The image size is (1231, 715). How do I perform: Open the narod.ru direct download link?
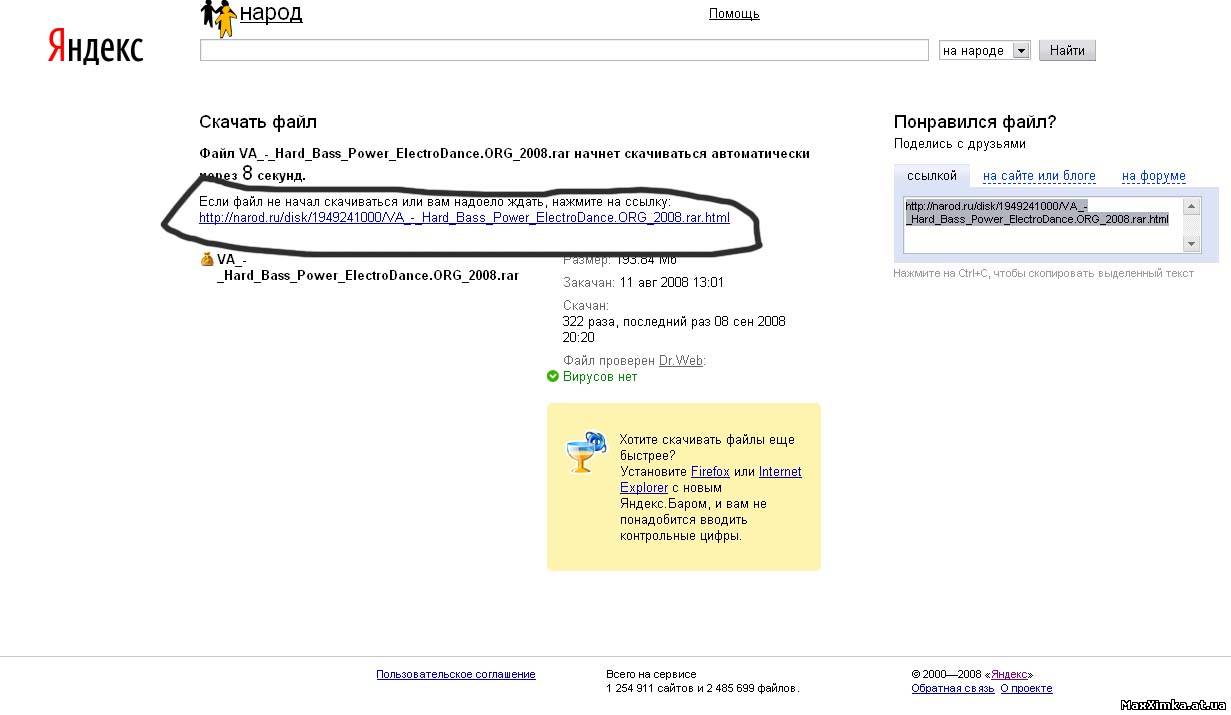464,217
